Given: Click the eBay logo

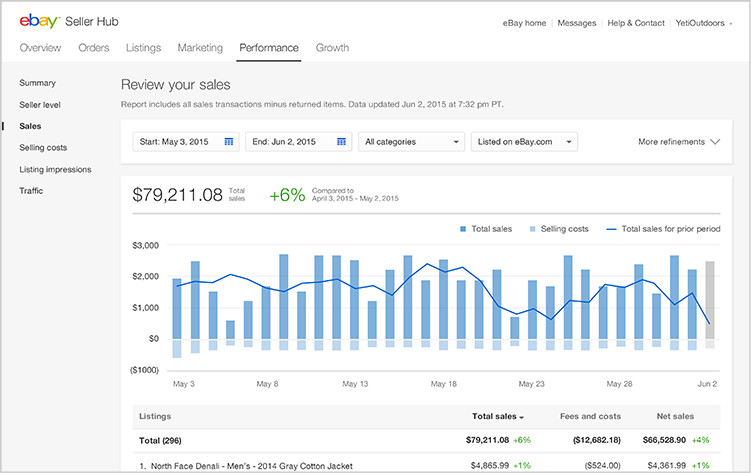Looking at the screenshot, I should [x=38, y=22].
